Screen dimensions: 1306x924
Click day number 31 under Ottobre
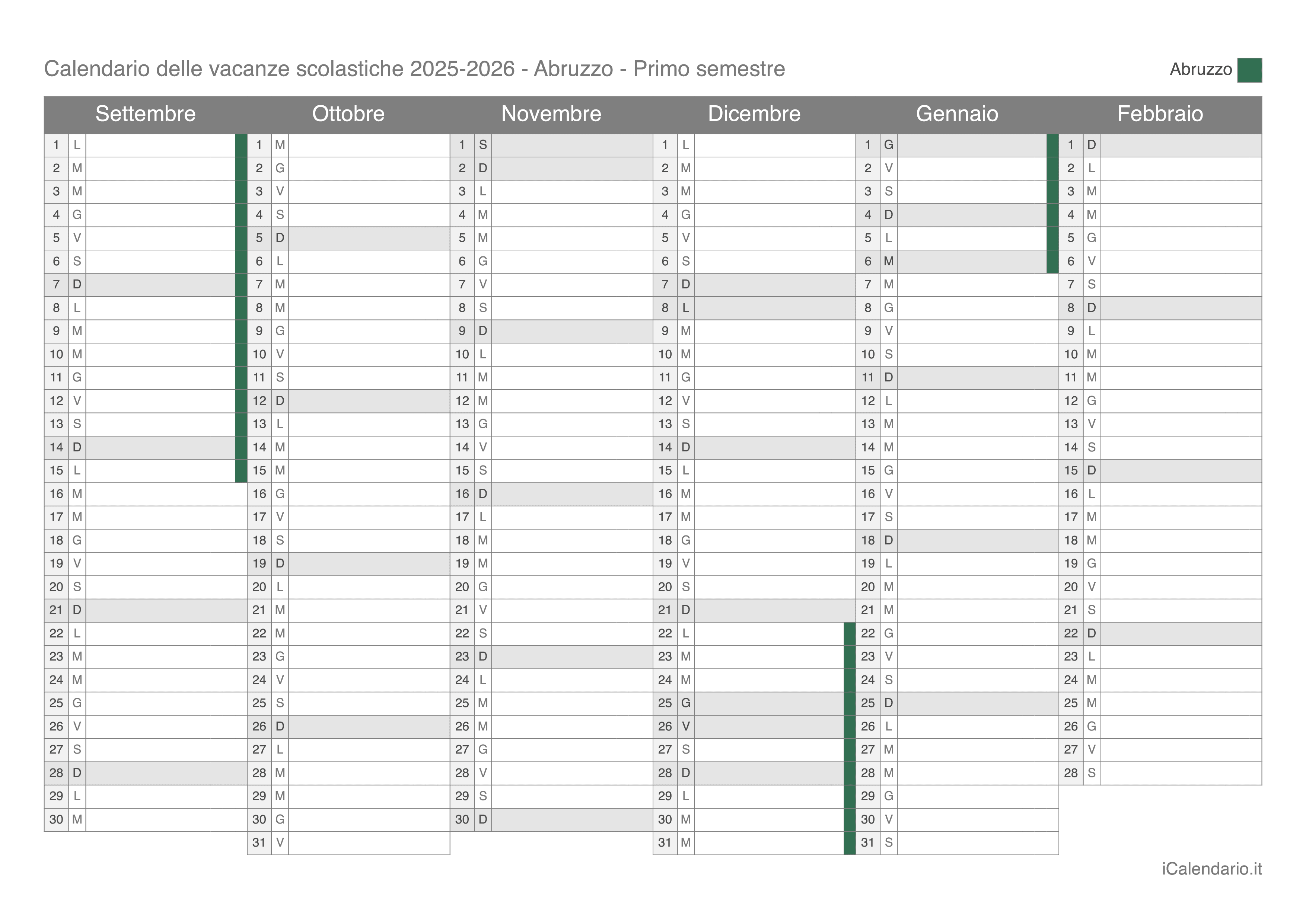click(259, 843)
